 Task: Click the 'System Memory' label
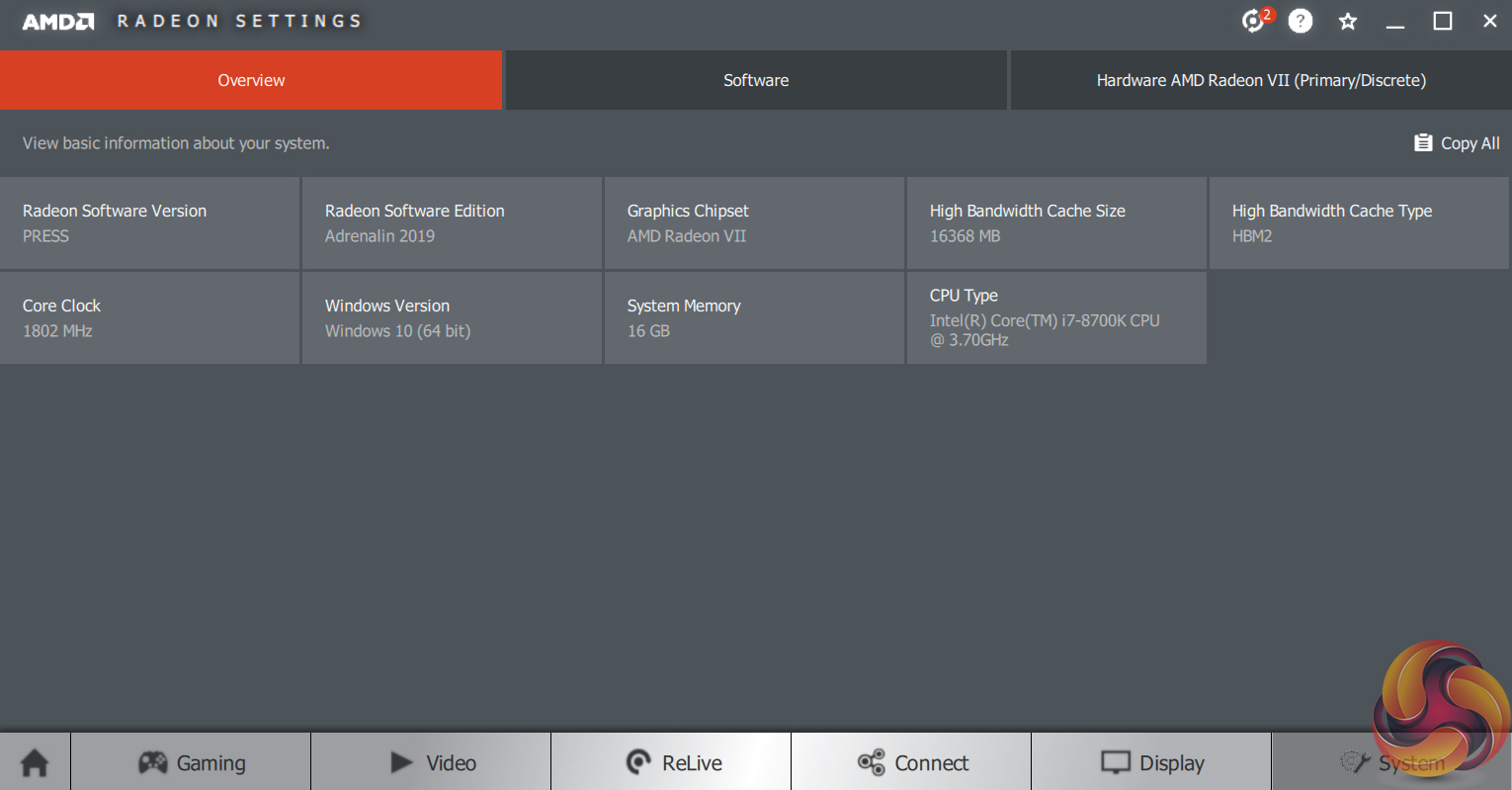click(684, 306)
